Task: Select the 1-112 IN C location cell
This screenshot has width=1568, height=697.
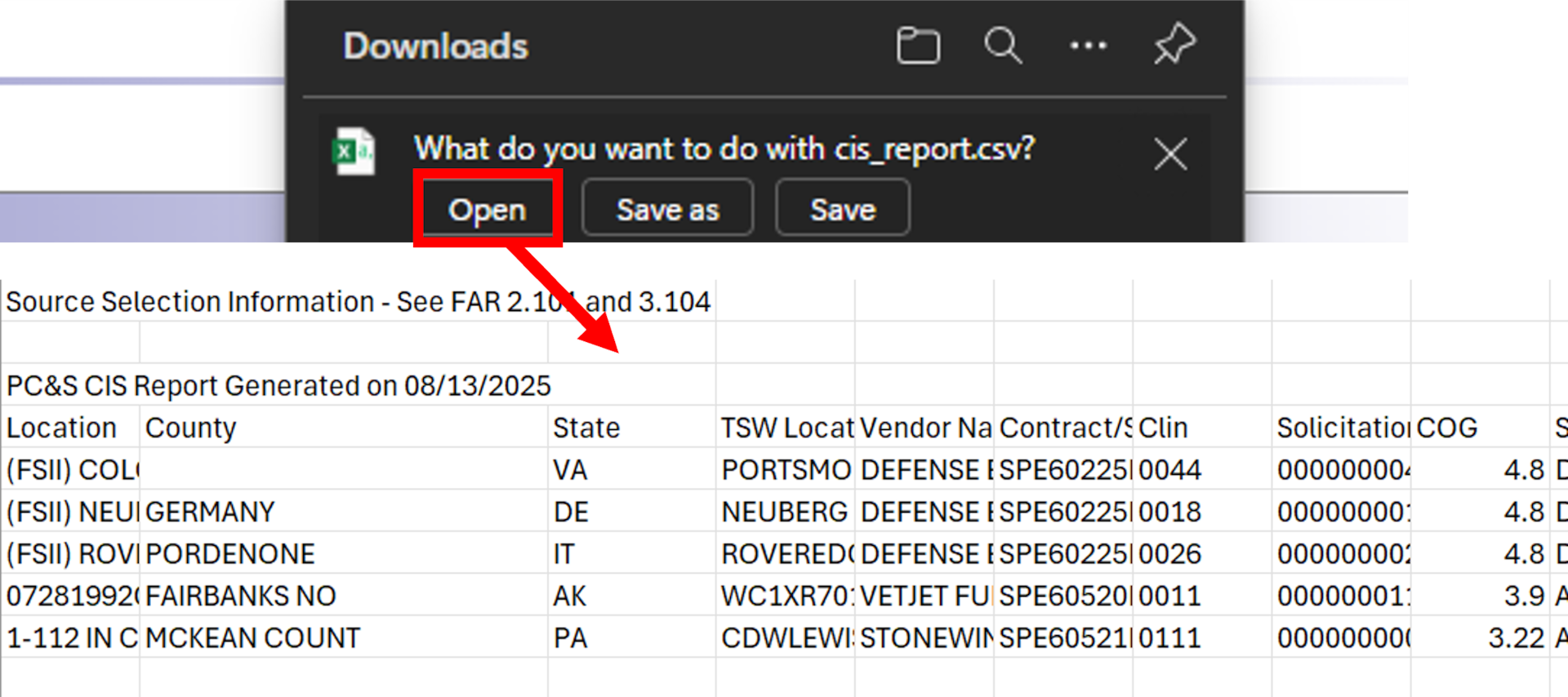Action: pos(71,637)
